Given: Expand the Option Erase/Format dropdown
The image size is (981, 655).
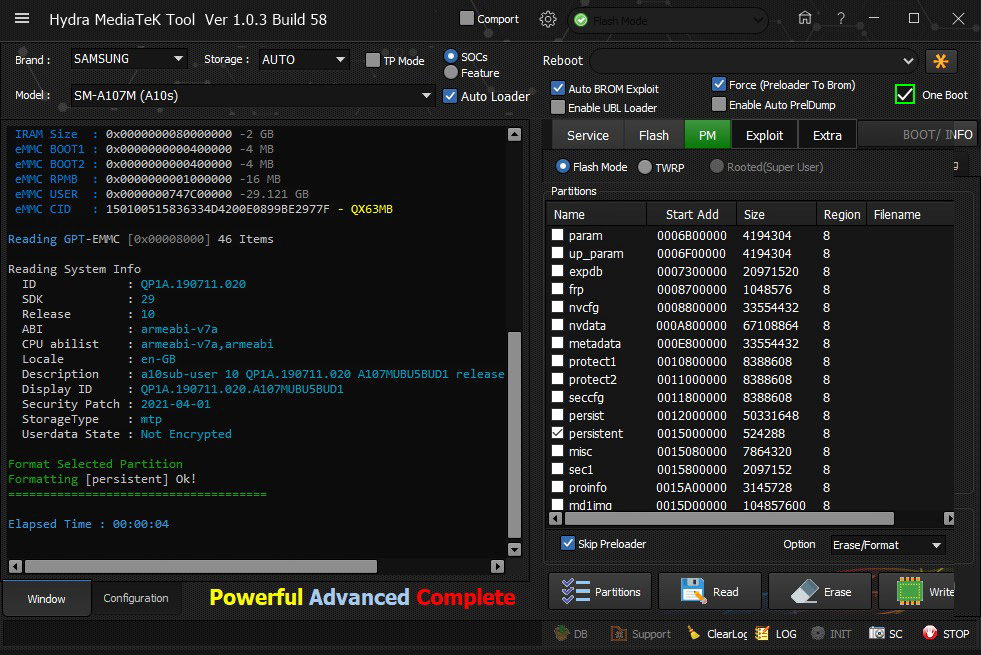Looking at the screenshot, I should click(x=887, y=545).
